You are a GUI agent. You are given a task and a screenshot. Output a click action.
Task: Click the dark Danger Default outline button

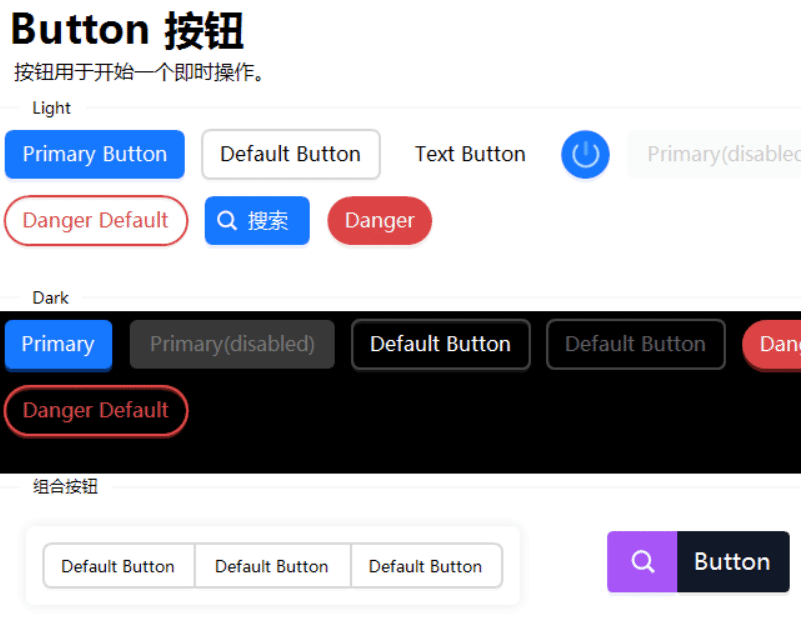(96, 410)
